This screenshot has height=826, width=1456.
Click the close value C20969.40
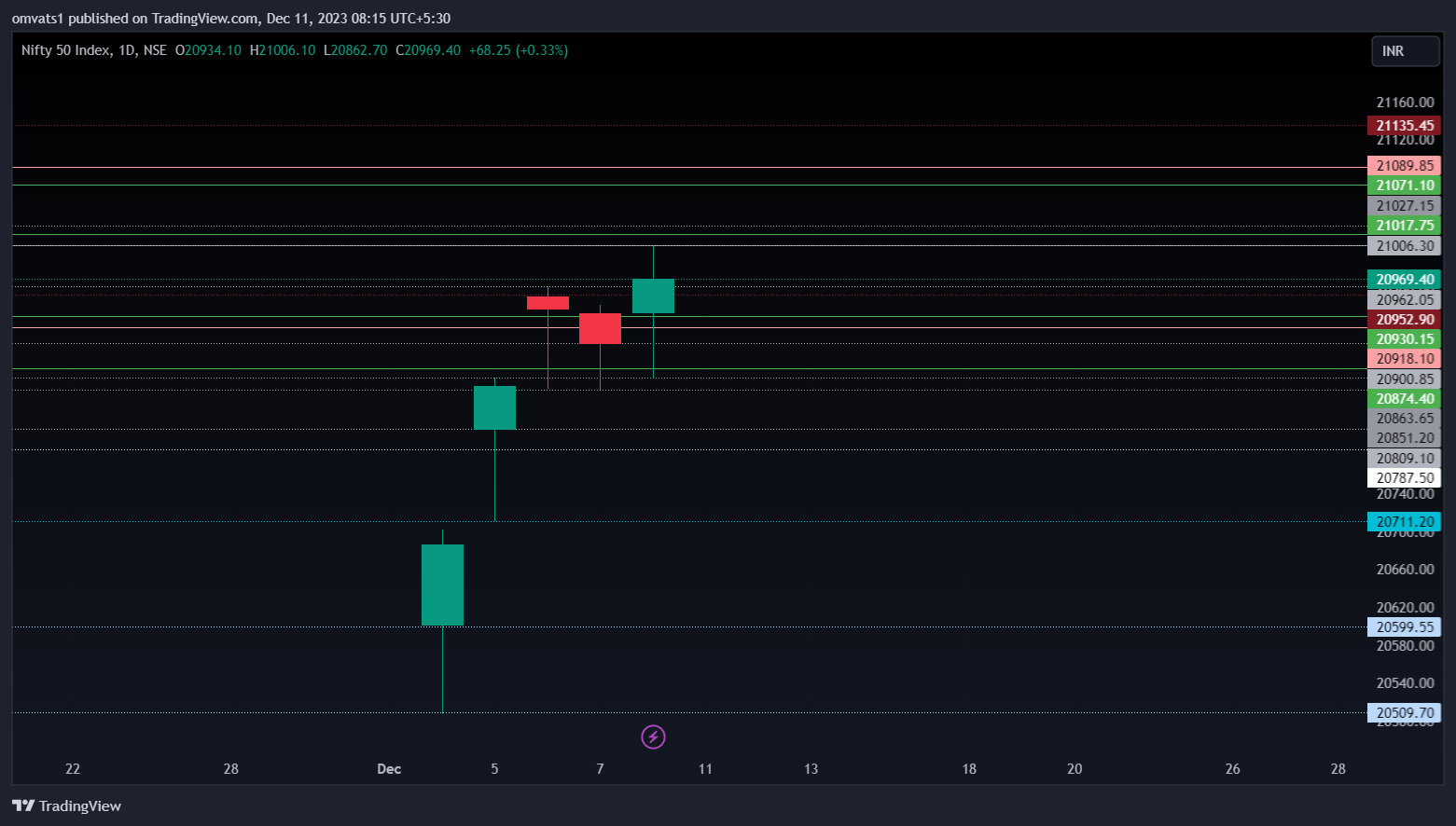(428, 50)
